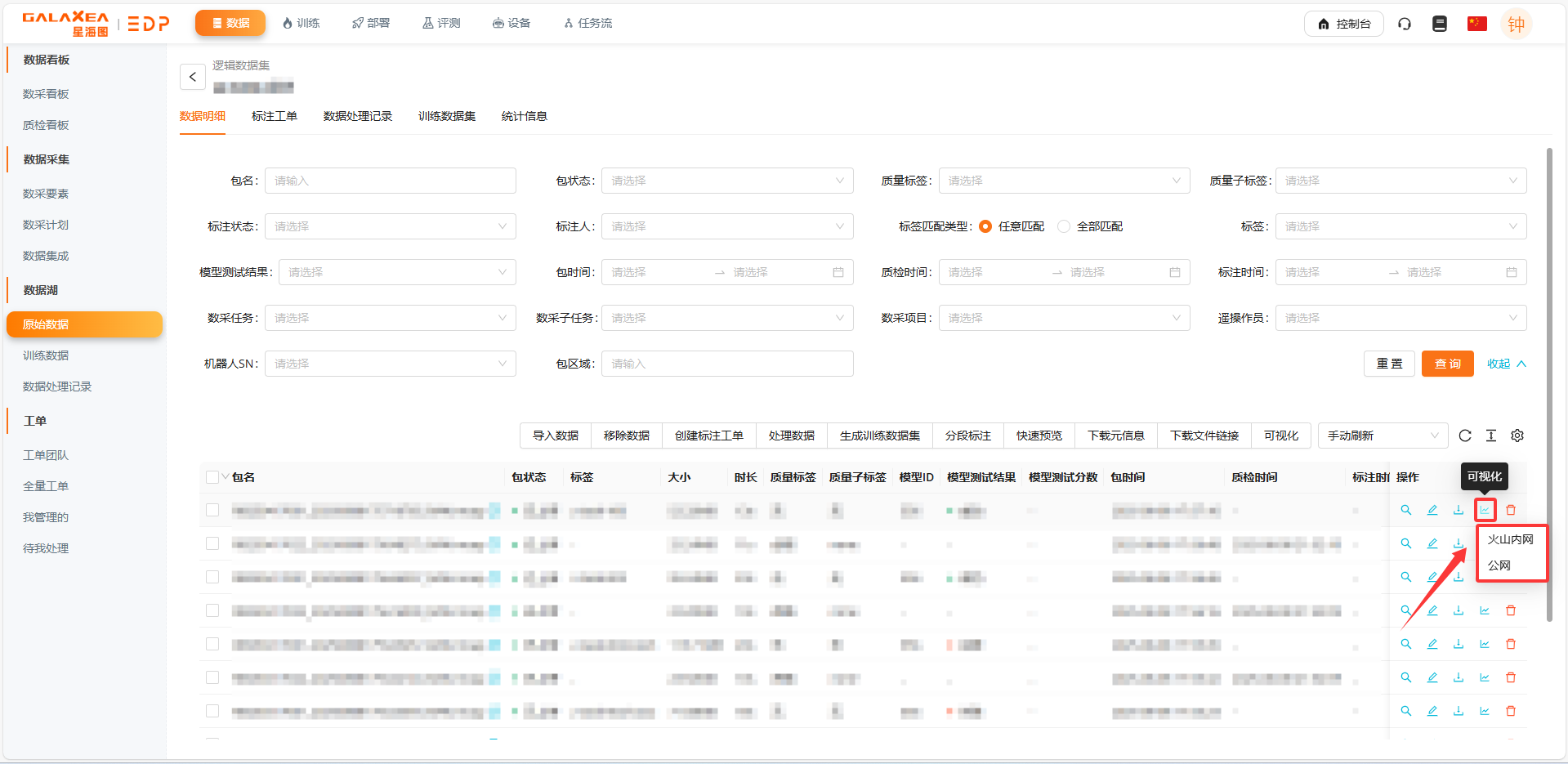This screenshot has height=764, width=1568.
Task: Tick the select-all checkbox in table header
Action: point(212,477)
